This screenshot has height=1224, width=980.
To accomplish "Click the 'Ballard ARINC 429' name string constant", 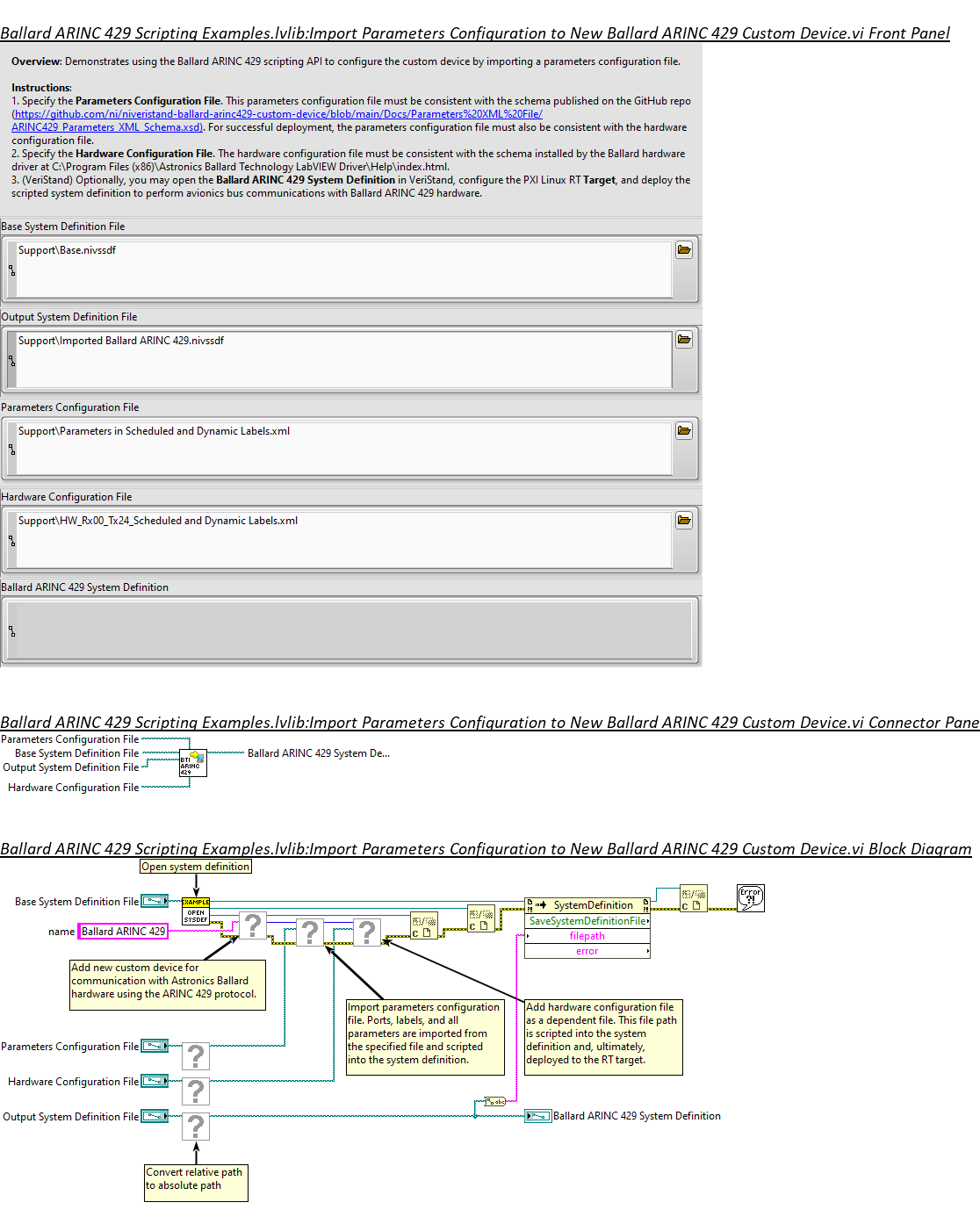I will tap(124, 932).
